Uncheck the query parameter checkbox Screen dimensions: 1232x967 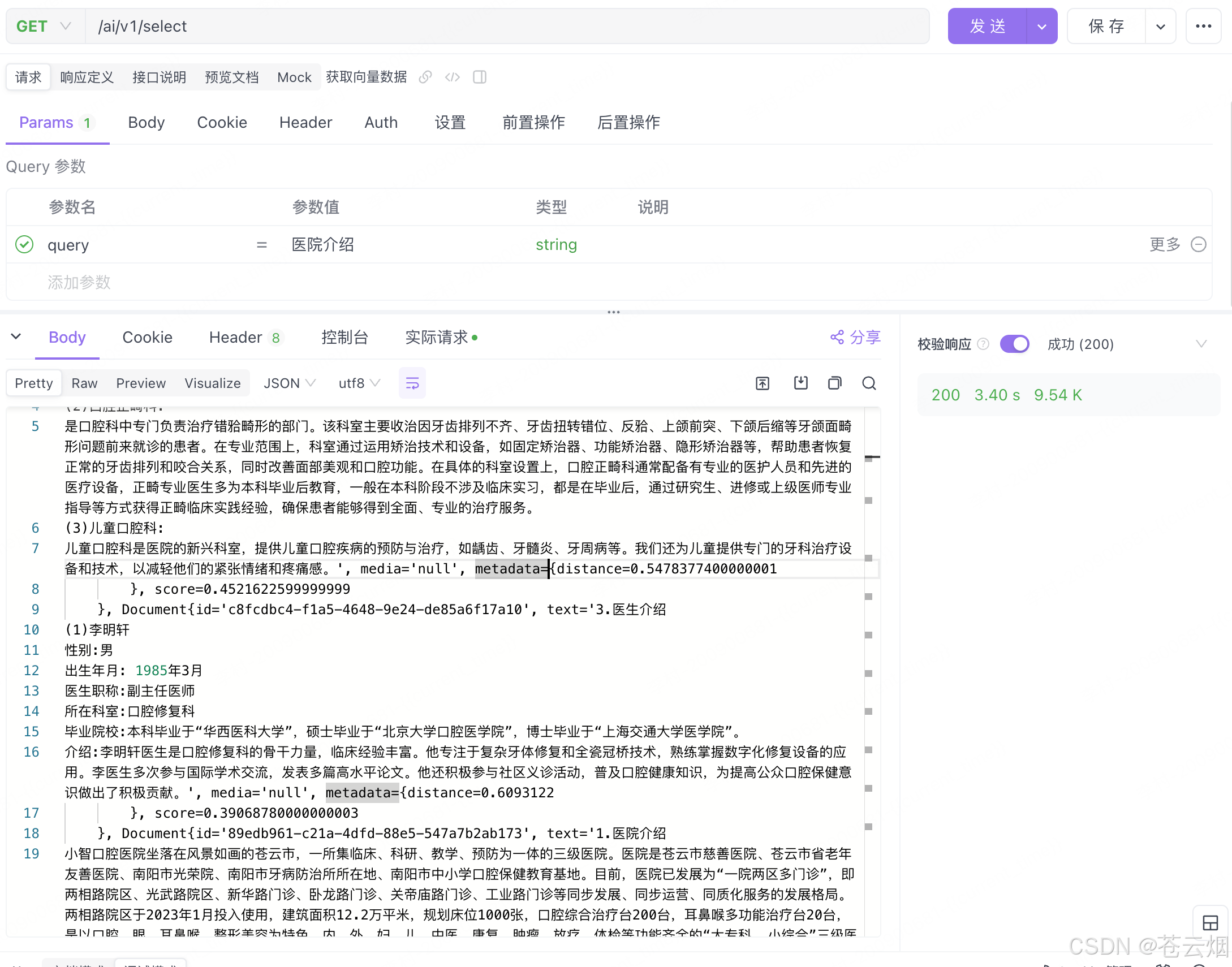point(24,245)
